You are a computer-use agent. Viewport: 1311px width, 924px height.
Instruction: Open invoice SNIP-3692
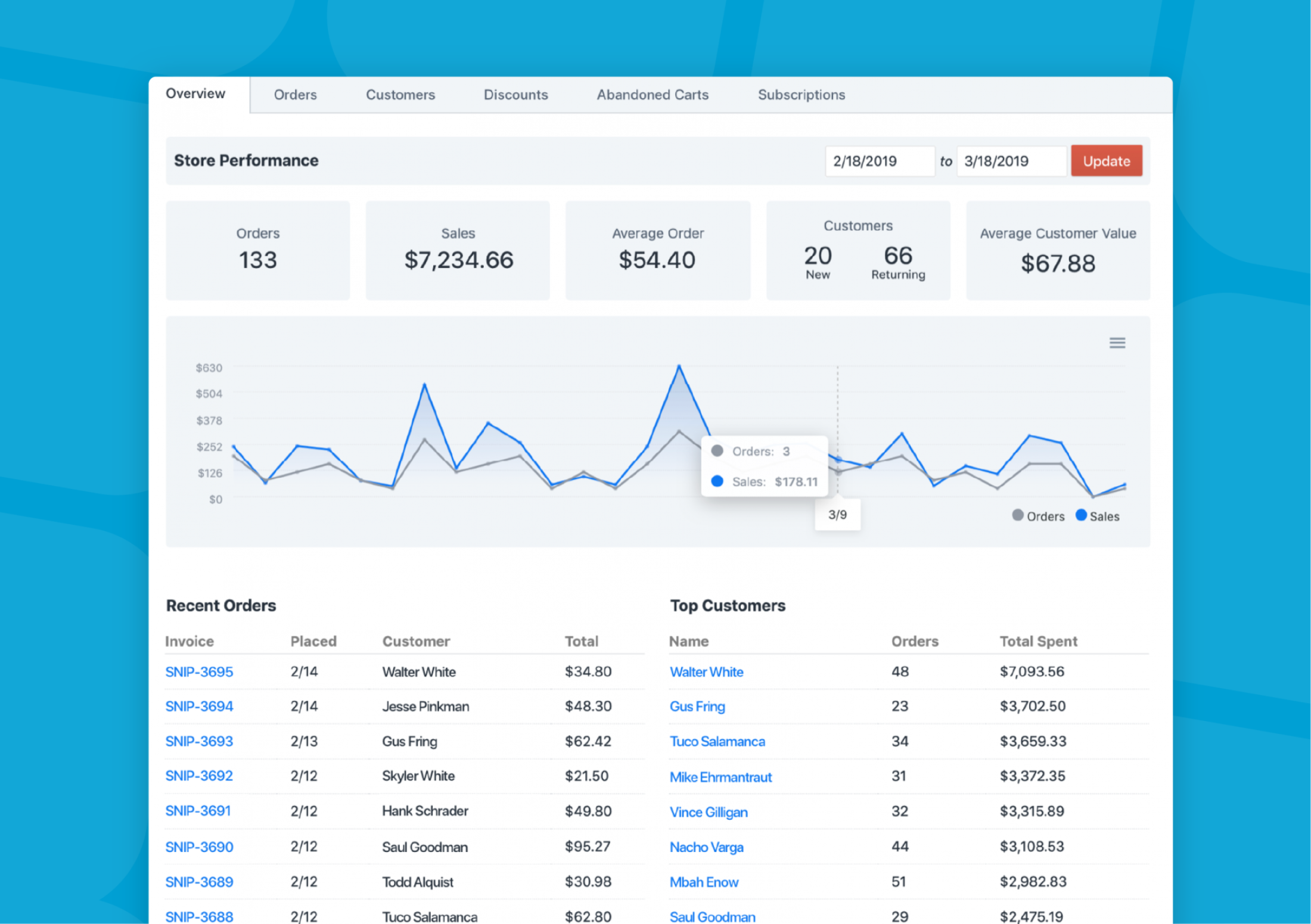[199, 776]
